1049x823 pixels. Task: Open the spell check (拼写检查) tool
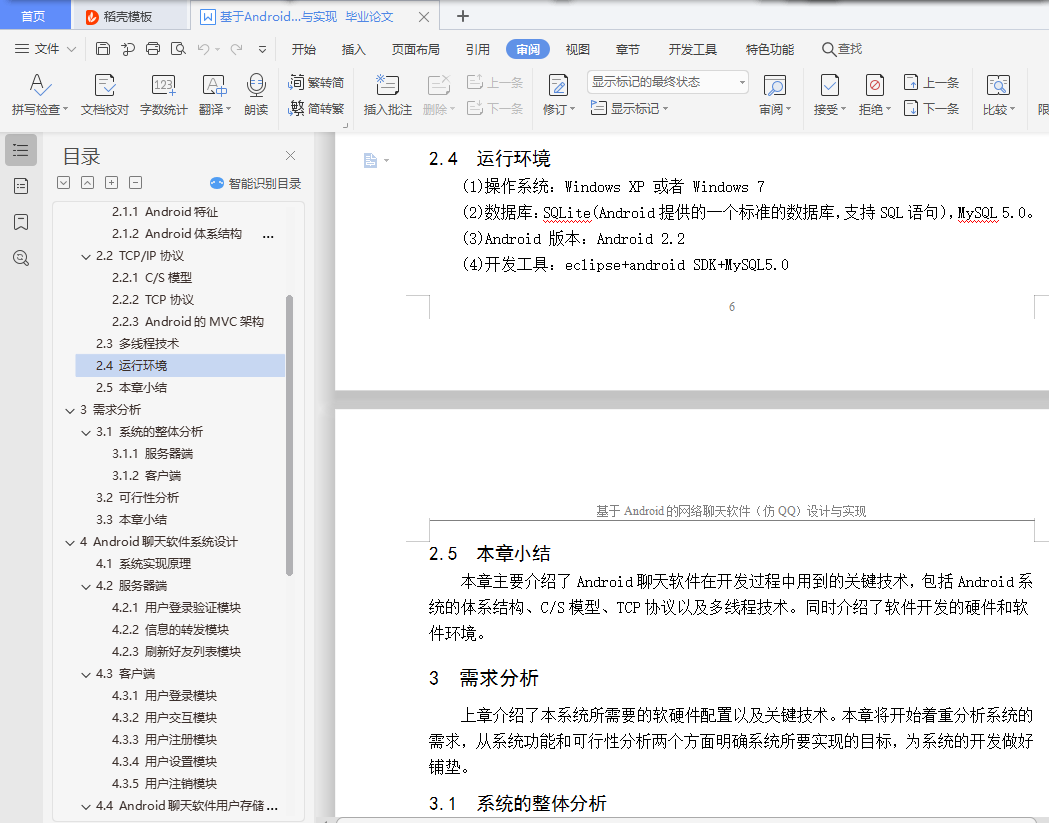coord(39,94)
